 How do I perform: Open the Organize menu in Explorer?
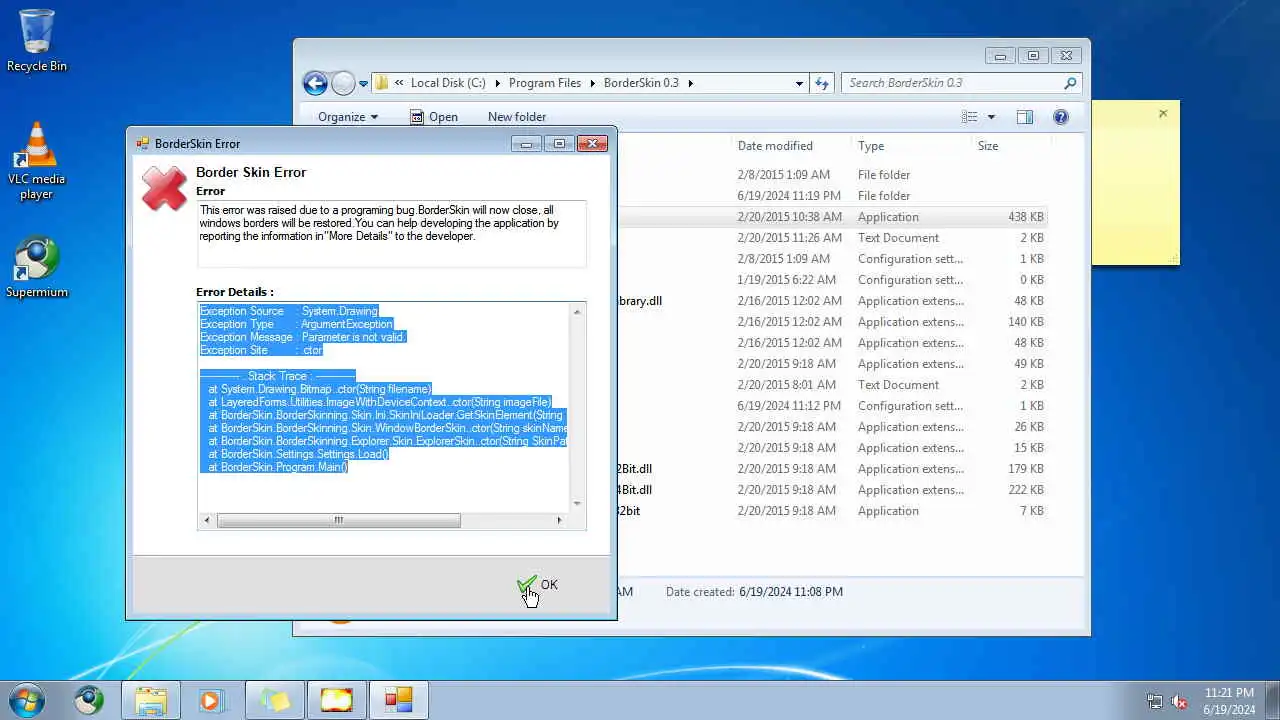pyautogui.click(x=348, y=117)
